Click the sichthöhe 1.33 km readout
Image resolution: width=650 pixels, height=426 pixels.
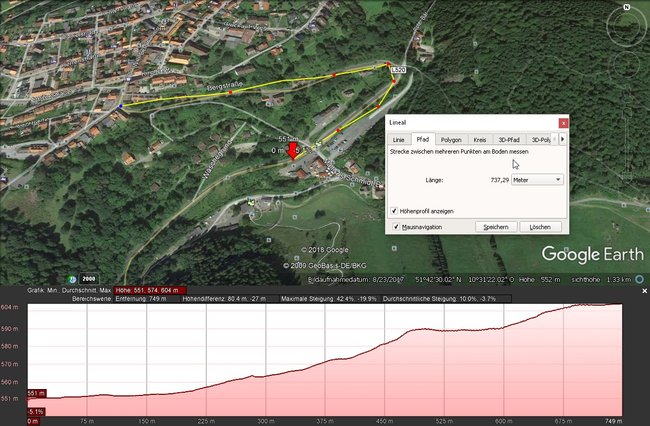coord(601,280)
